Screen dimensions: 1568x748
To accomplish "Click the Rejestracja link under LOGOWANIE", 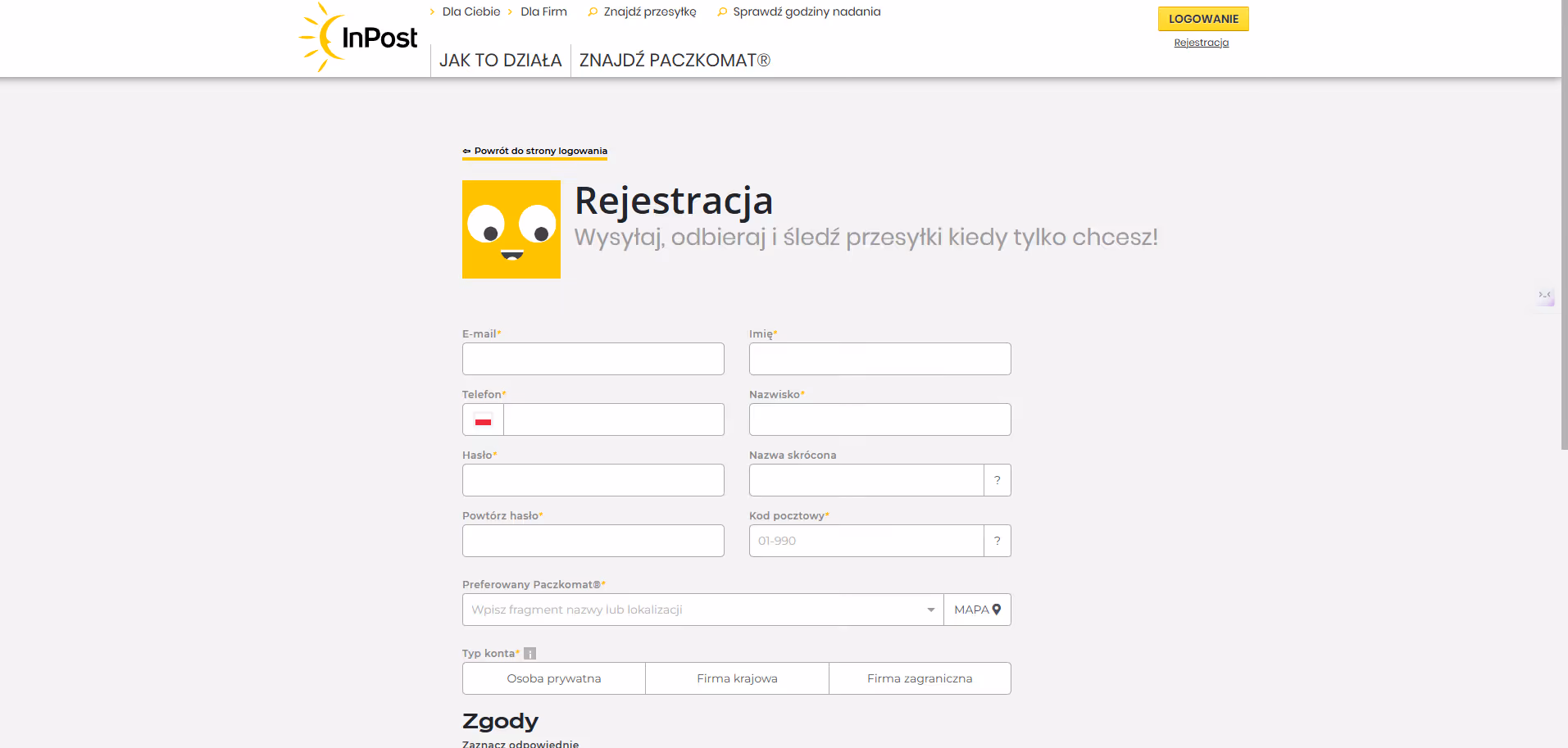I will coord(1201,43).
